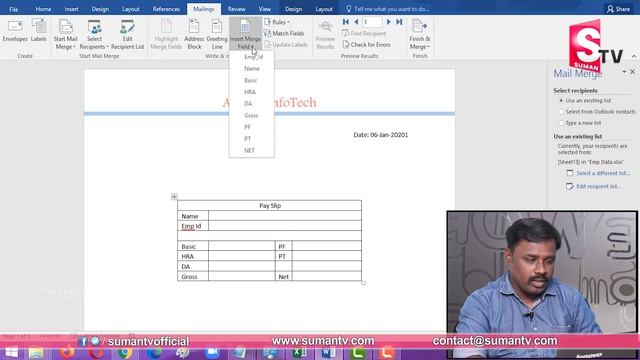
Task: Choose PT merge field from list
Action: pos(252,139)
